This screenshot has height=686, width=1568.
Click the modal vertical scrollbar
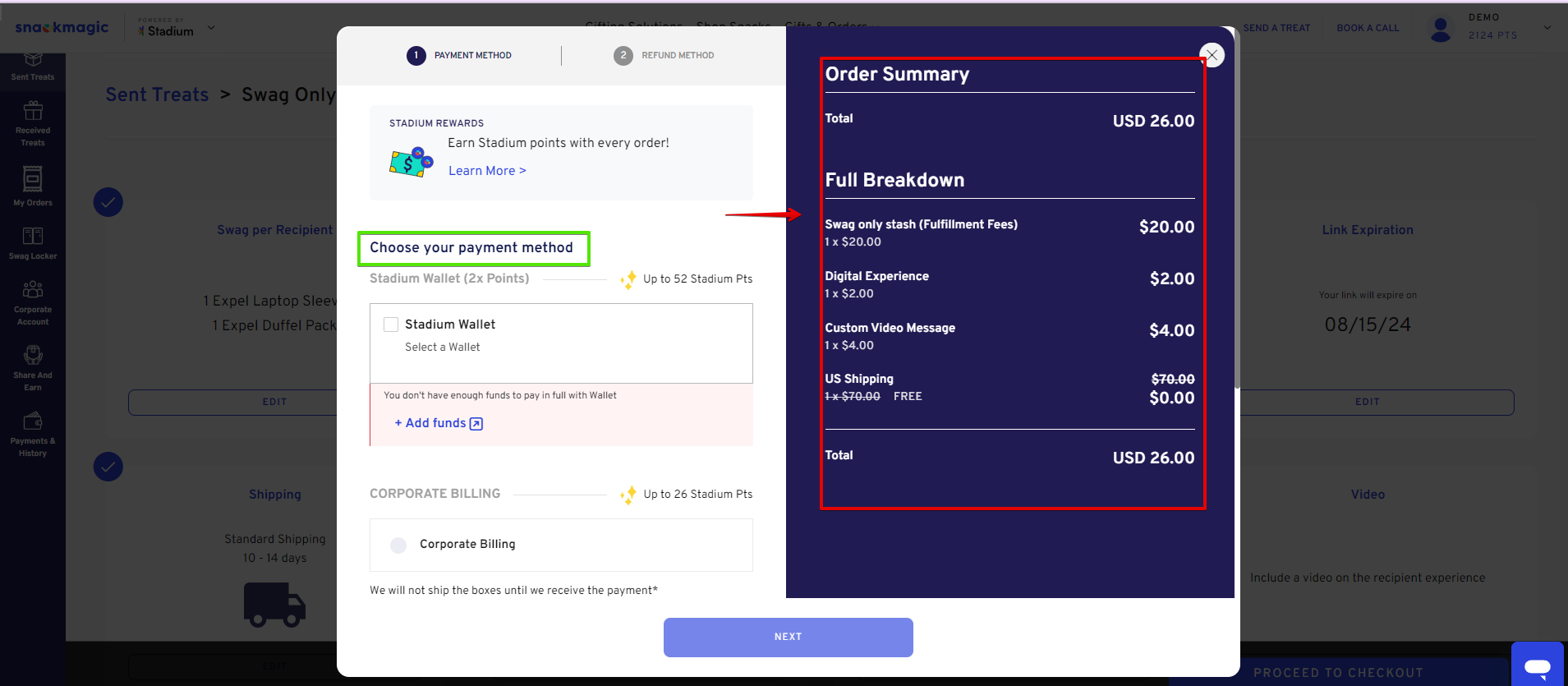click(x=1237, y=246)
